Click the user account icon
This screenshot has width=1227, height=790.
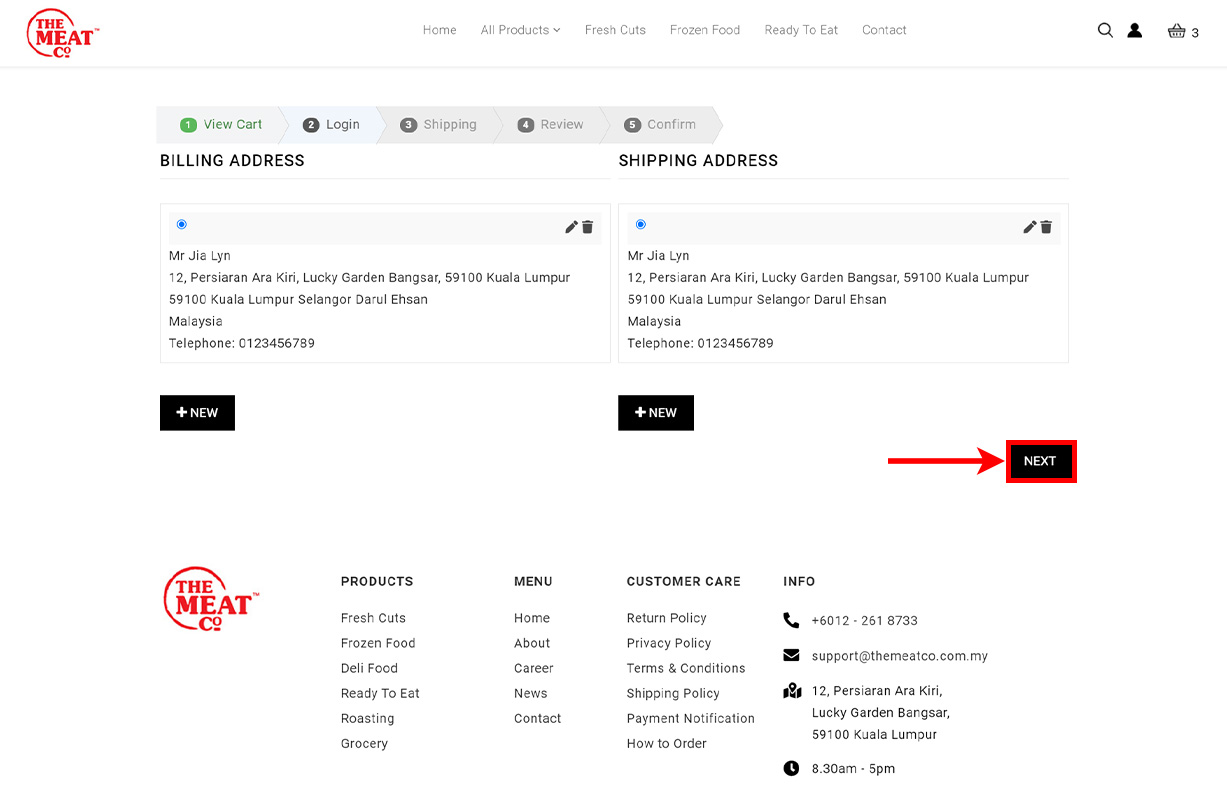[x=1135, y=30]
